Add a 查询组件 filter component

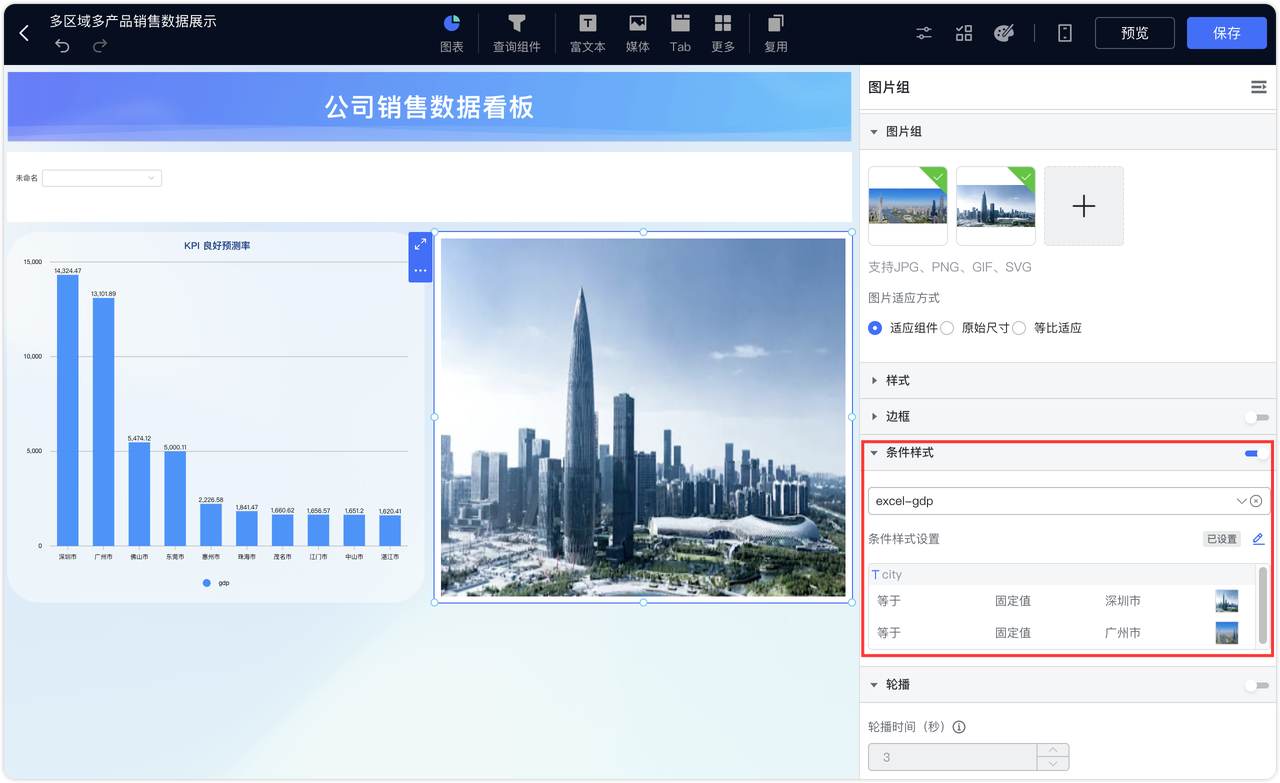pos(516,33)
